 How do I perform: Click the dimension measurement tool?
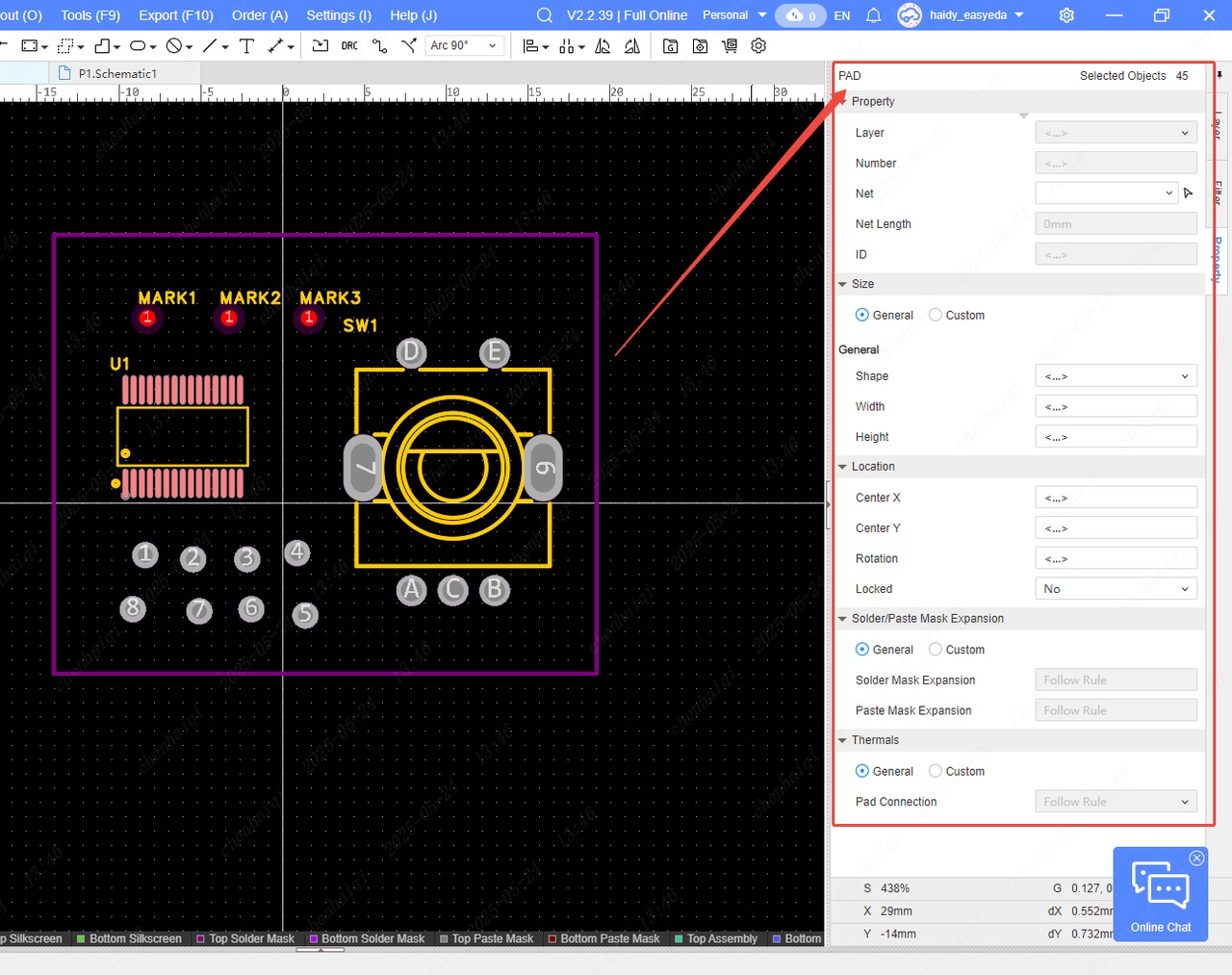[x=277, y=46]
